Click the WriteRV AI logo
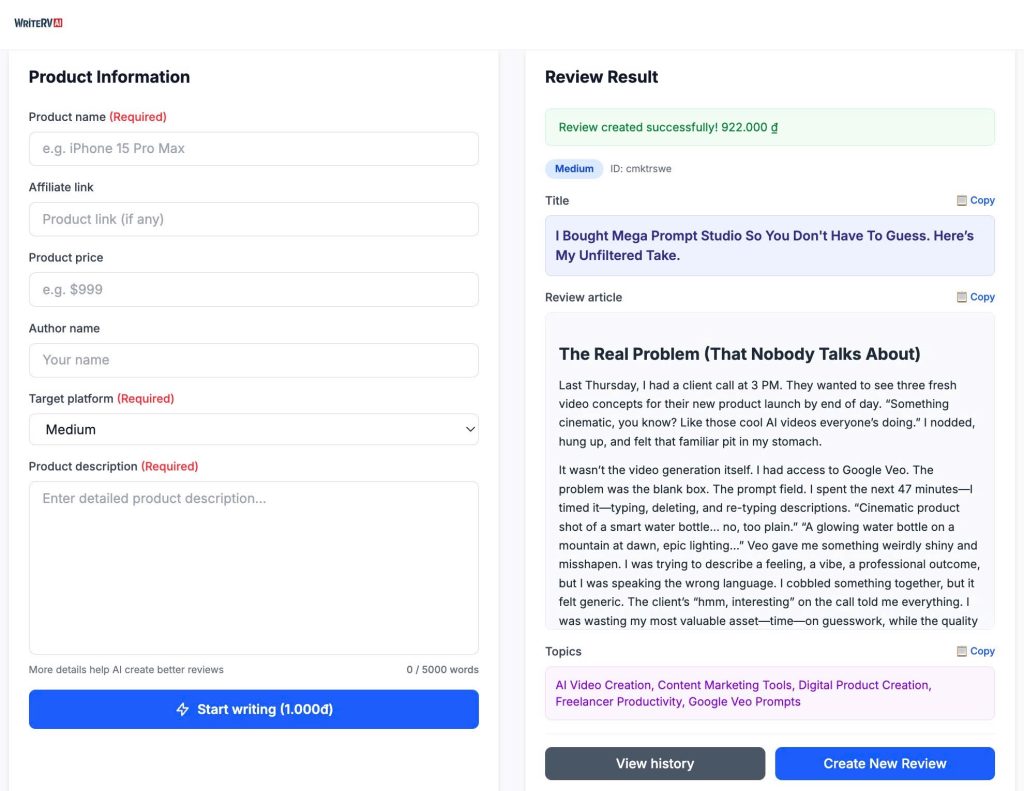The image size is (1024, 791). pos(39,22)
